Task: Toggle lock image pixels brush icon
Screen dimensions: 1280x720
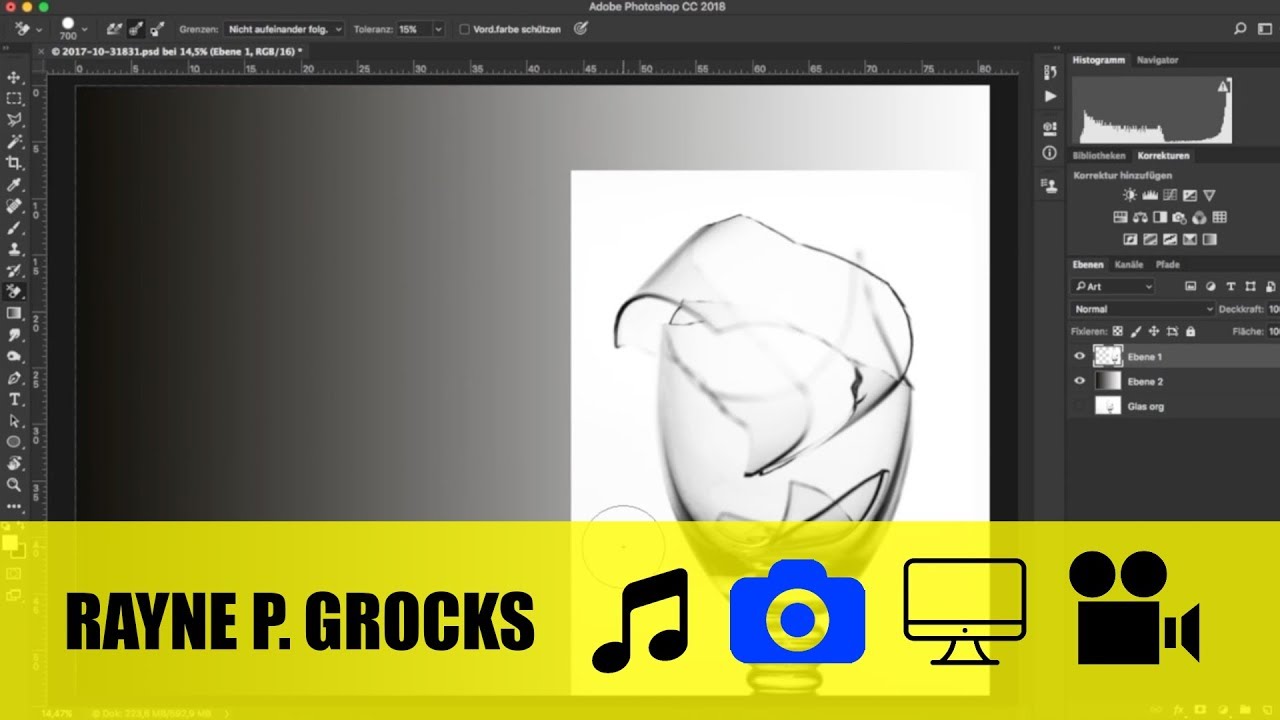Action: pyautogui.click(x=1136, y=331)
